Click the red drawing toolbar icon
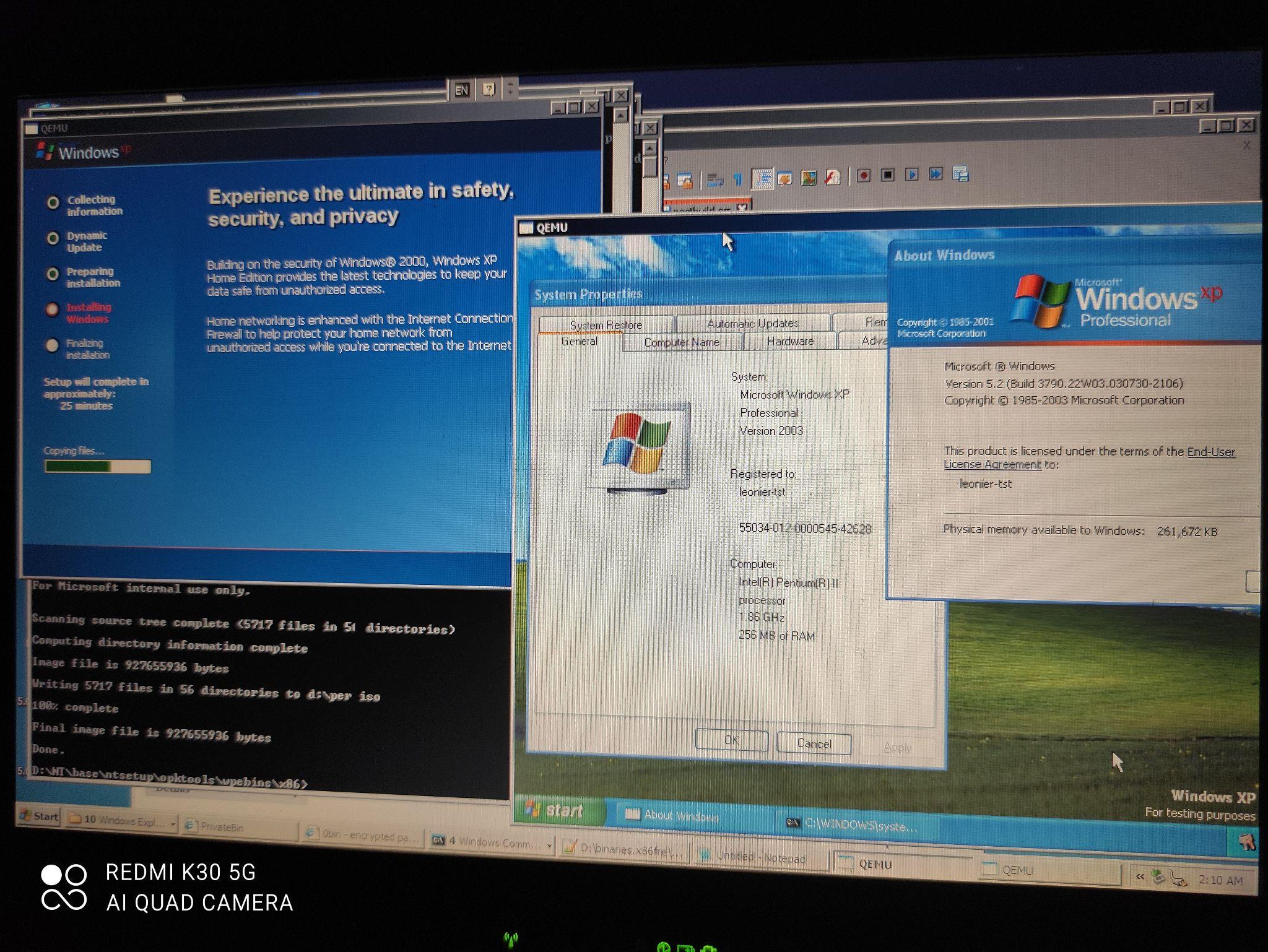1268x952 pixels. 832,178
